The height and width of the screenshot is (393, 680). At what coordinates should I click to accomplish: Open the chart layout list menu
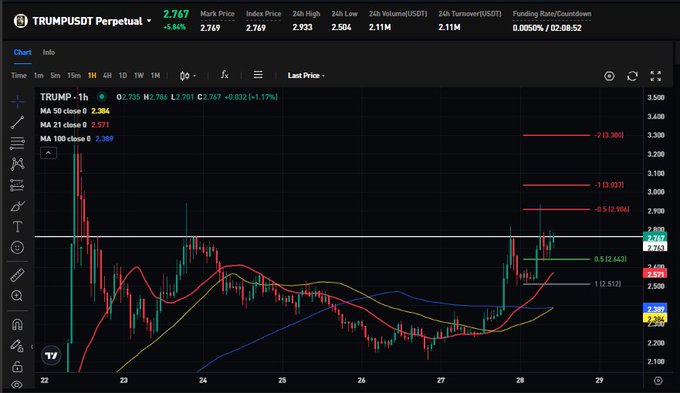click(258, 75)
